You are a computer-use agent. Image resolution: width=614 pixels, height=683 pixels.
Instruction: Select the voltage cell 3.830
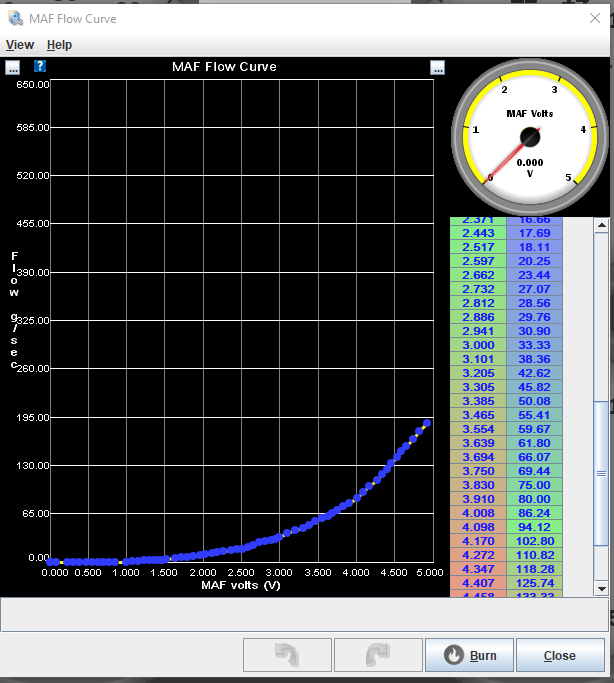(x=478, y=485)
